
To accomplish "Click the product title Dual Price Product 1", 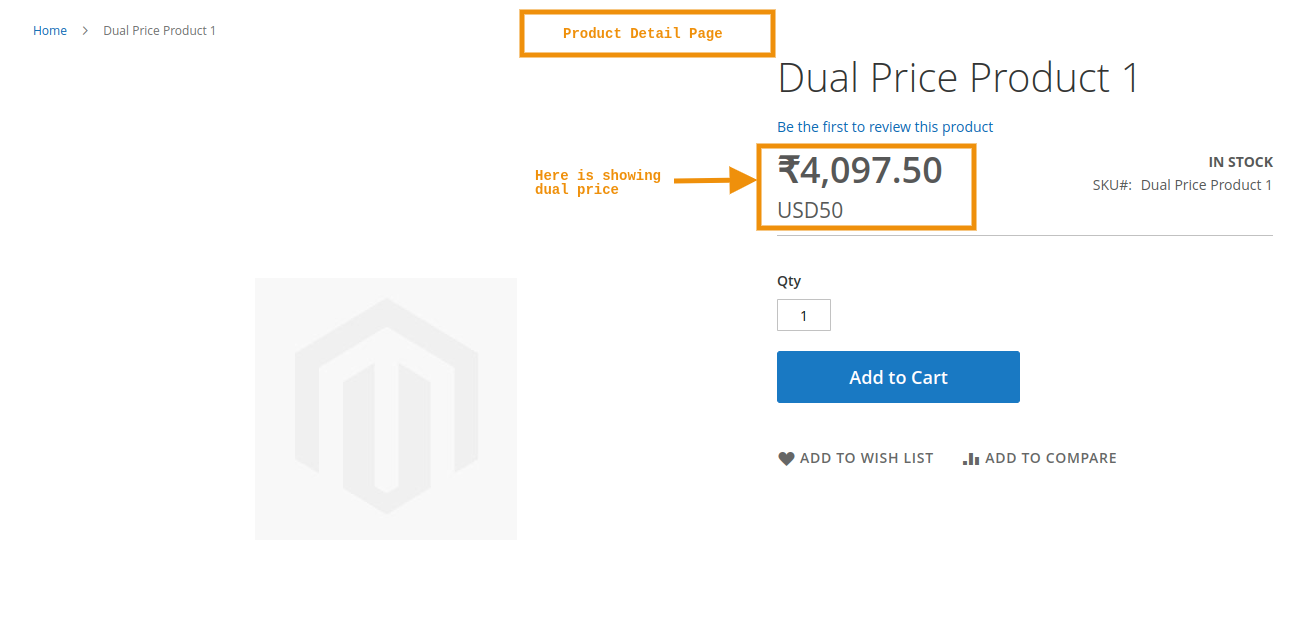I will coord(957,77).
